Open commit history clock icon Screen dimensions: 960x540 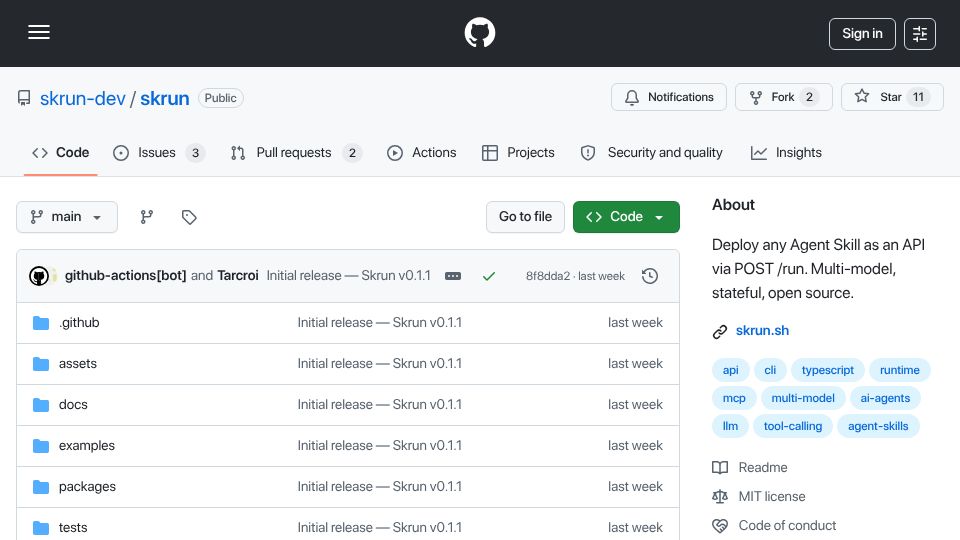650,276
